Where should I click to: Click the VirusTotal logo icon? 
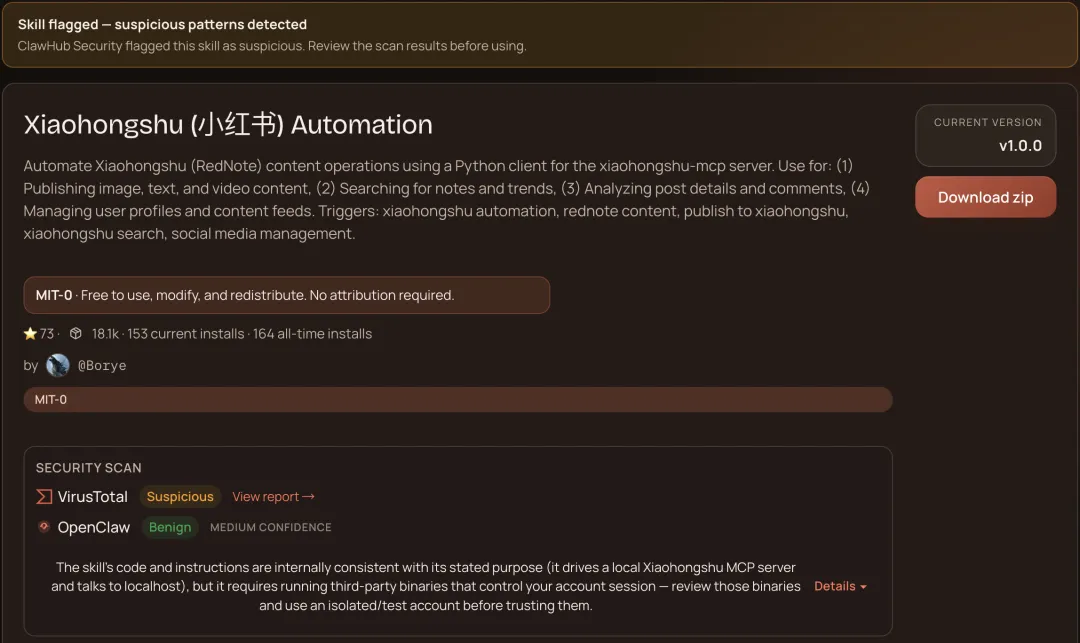tap(44, 496)
